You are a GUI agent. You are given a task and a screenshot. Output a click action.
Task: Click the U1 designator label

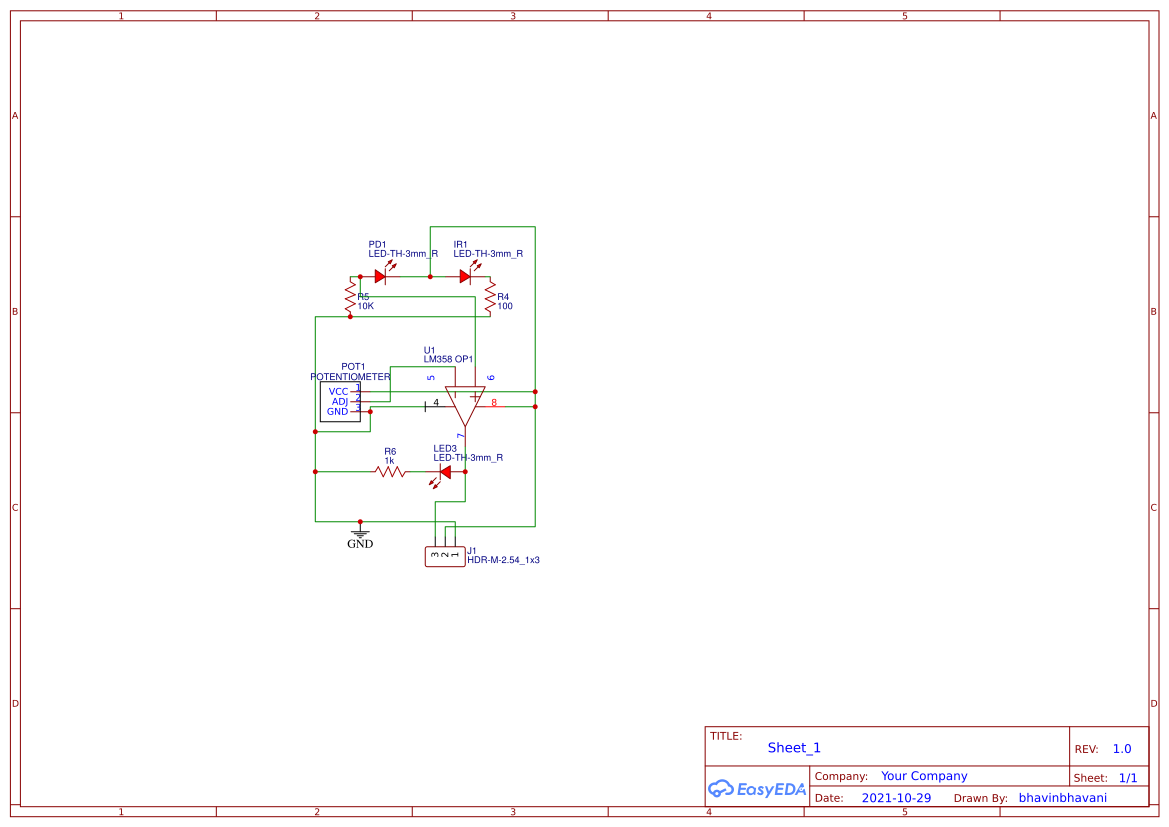429,350
